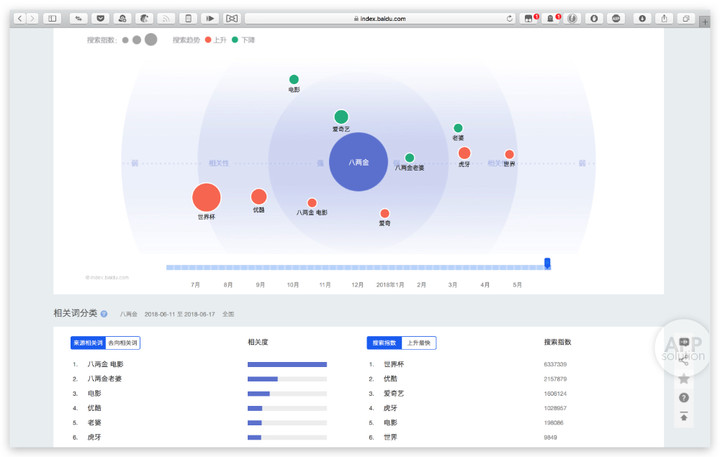Click the 5月 timeline label
This screenshot has height=457, width=720.
click(x=517, y=285)
